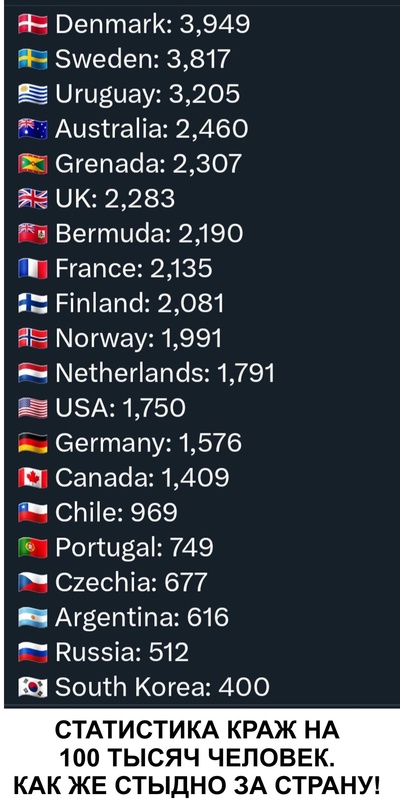
Task: Click the Australia flag icon
Action: 33,129
